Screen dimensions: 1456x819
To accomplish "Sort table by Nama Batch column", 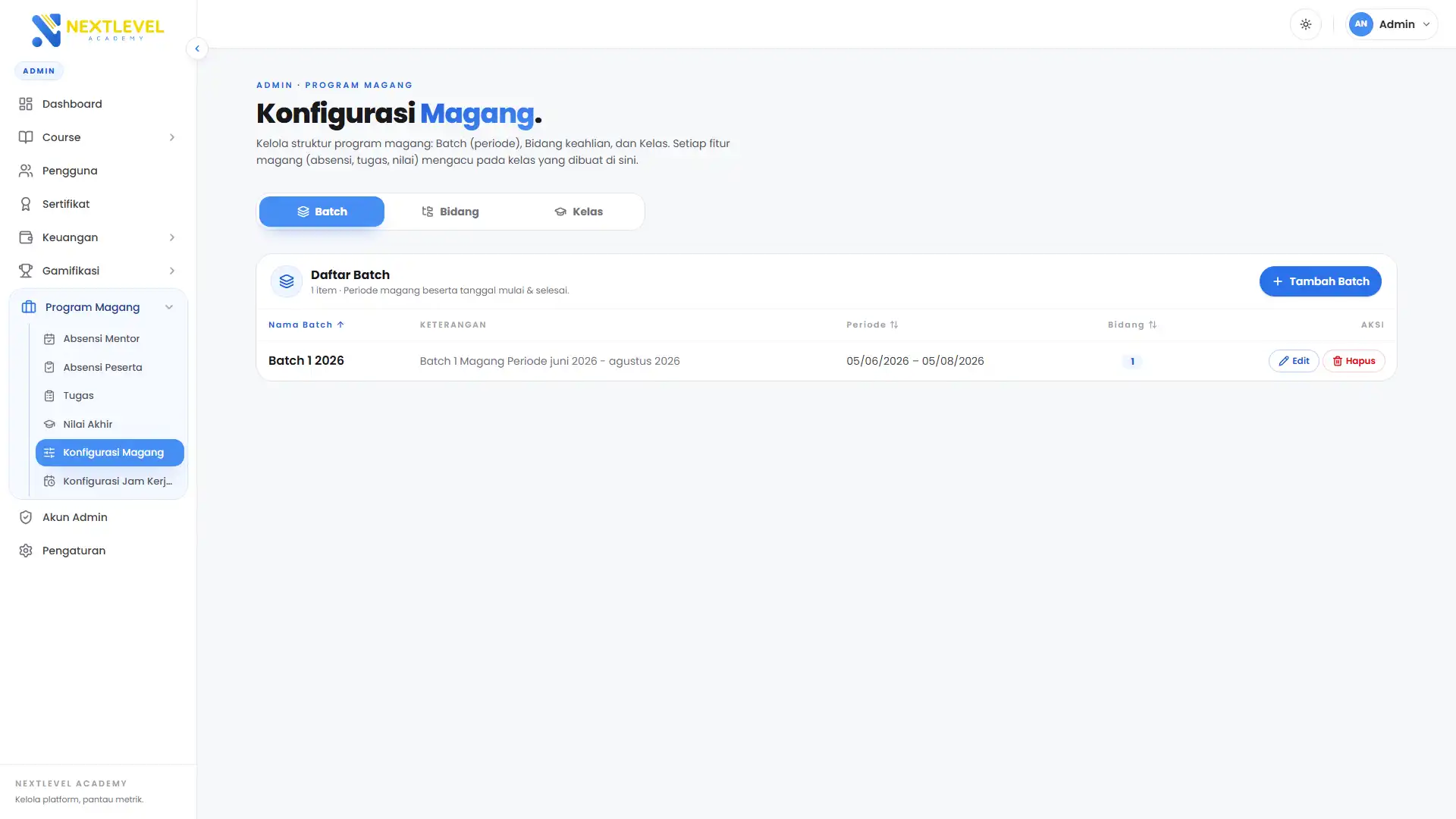I will click(306, 325).
